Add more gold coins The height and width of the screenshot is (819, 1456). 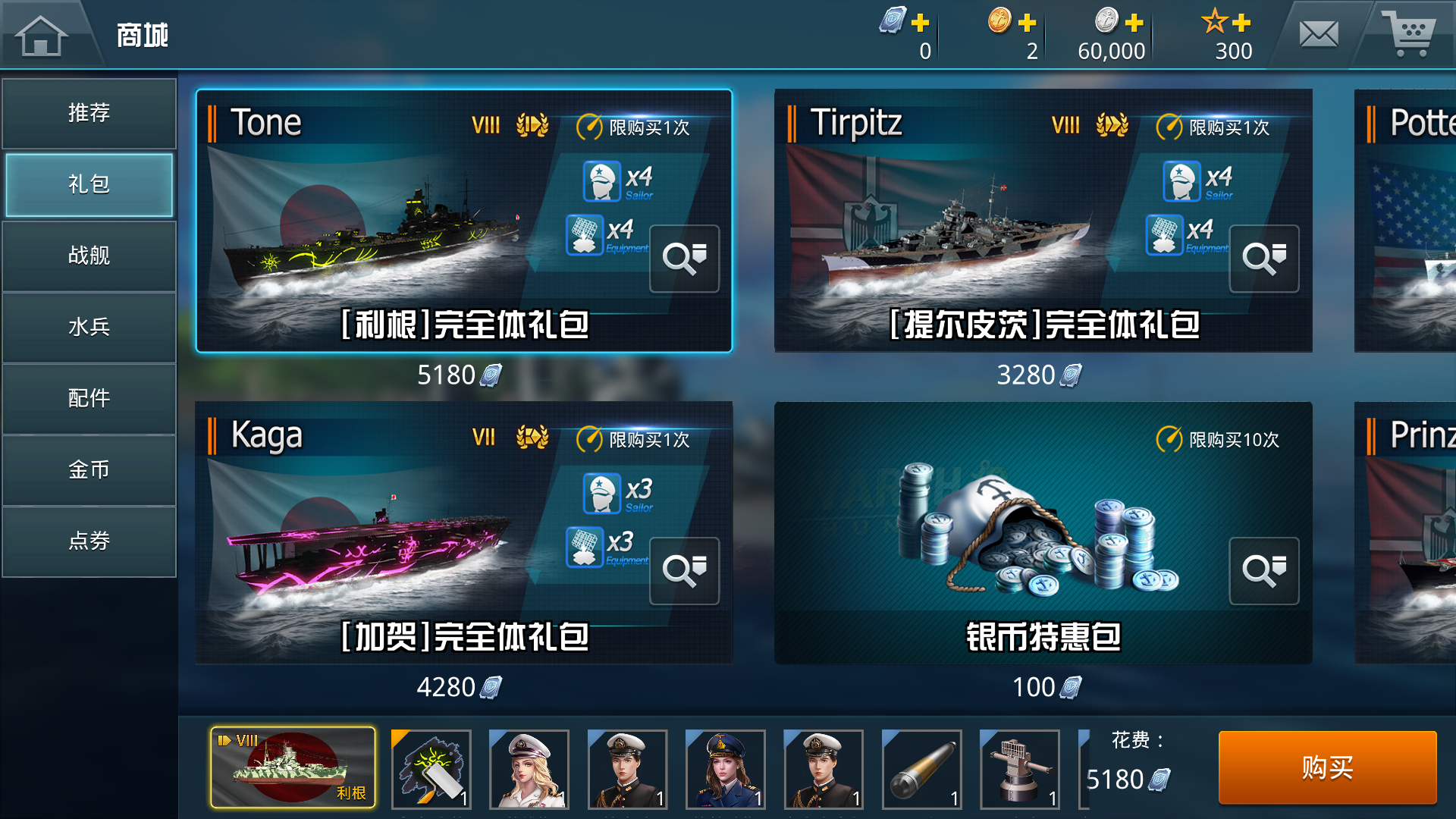tap(1028, 23)
